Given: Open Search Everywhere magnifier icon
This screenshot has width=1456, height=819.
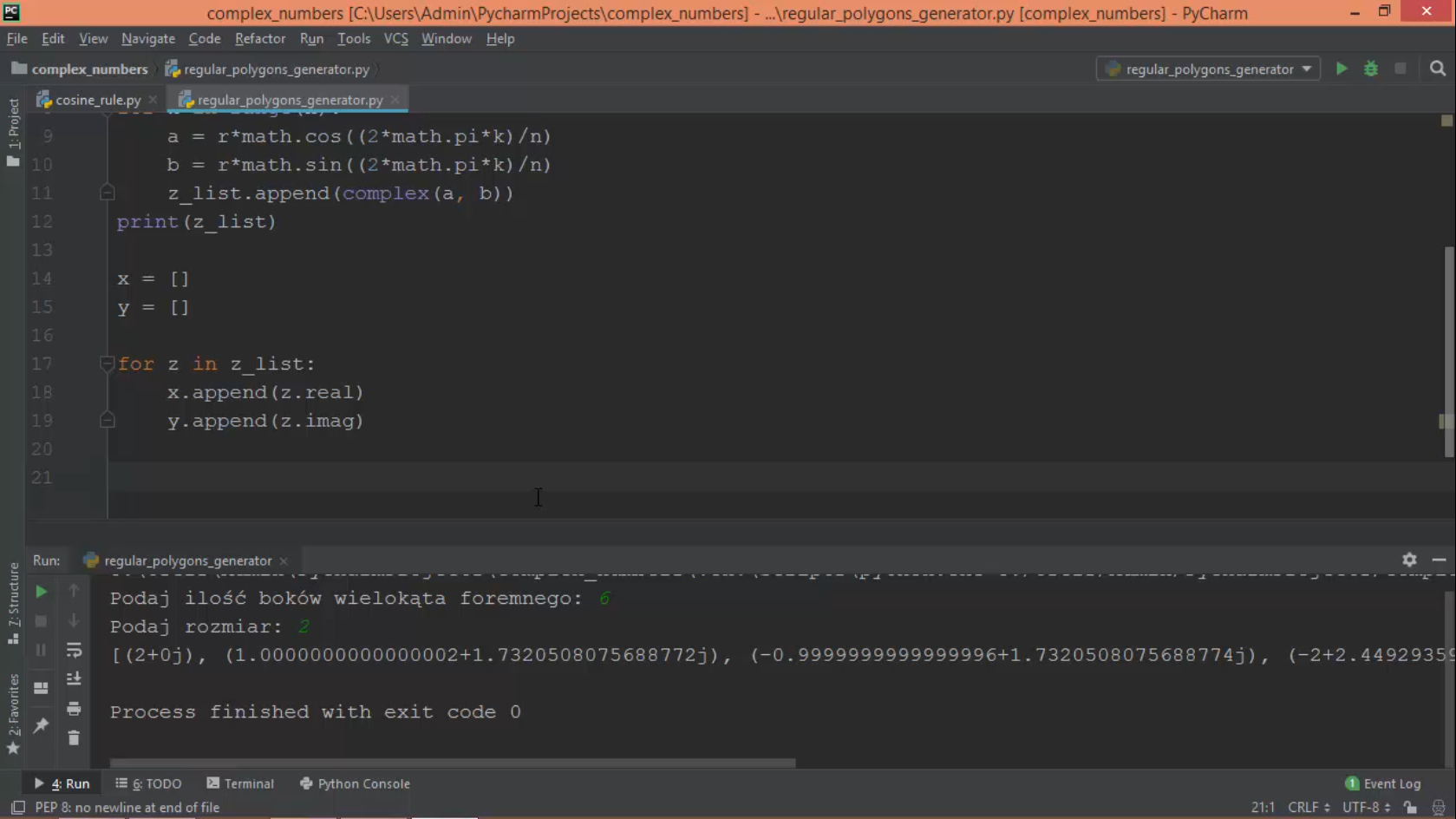Looking at the screenshot, I should point(1438,69).
